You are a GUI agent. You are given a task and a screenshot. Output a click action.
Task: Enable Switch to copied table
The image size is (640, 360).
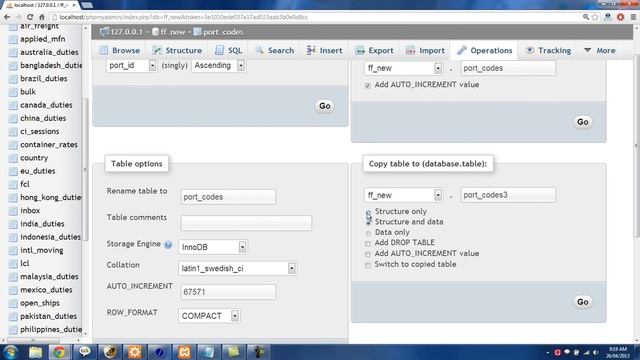point(368,265)
